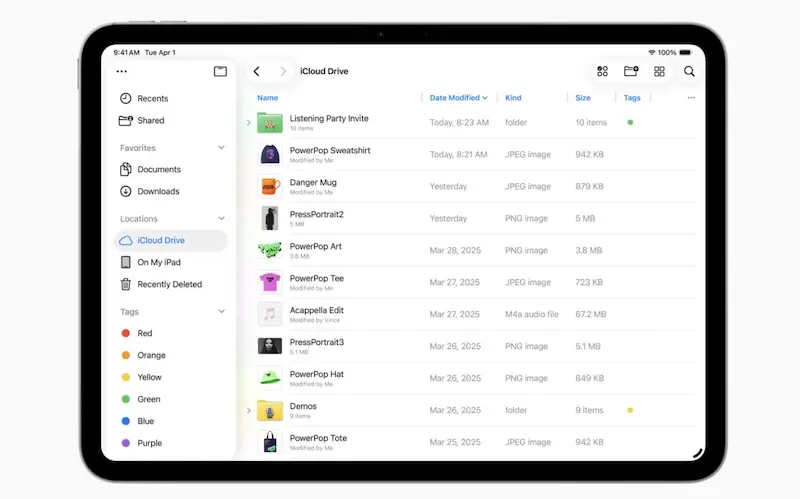
Task: Open the Demos folder icon
Action: pyautogui.click(x=270, y=410)
